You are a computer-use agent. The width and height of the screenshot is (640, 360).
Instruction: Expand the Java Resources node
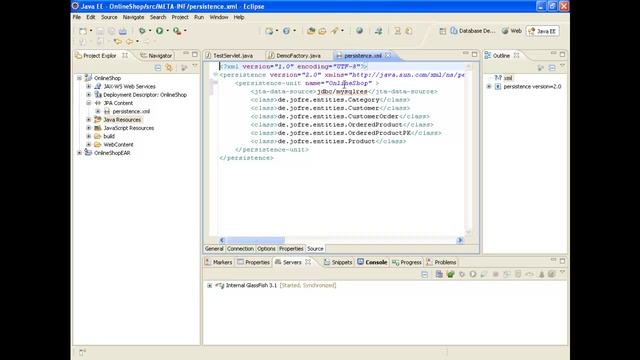[x=89, y=120]
